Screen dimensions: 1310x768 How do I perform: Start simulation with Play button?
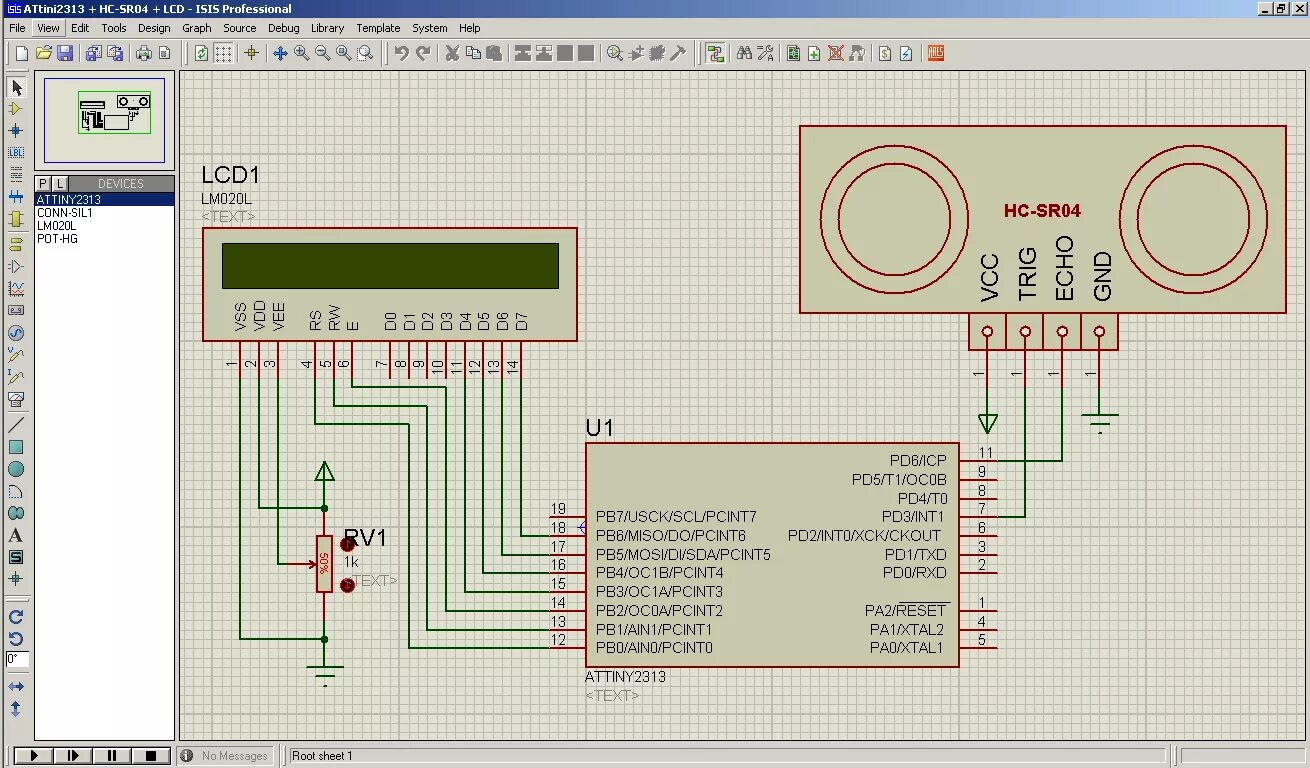pos(34,756)
